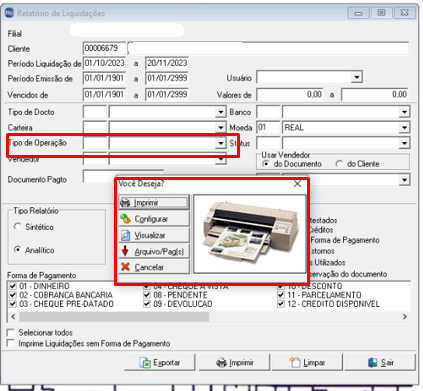Click the red X icon next to Cancelar
423x391 pixels.
[125, 267]
